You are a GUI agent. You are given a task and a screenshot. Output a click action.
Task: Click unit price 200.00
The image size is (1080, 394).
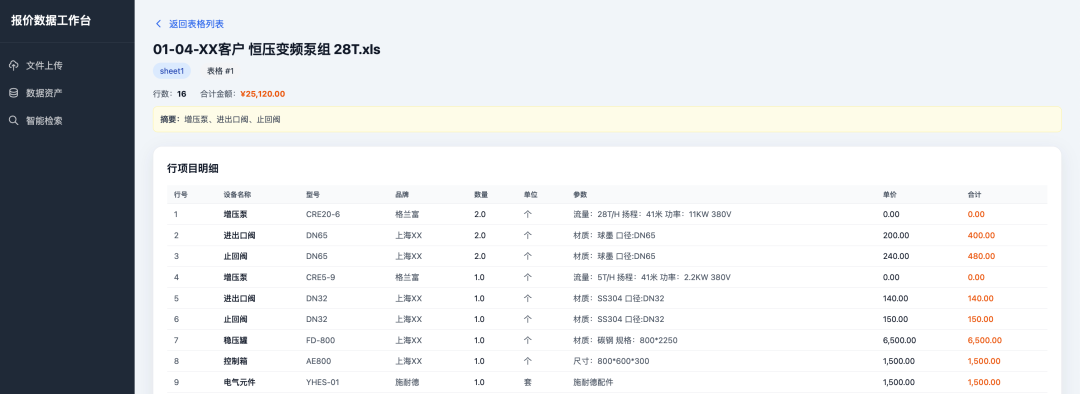click(x=895, y=236)
